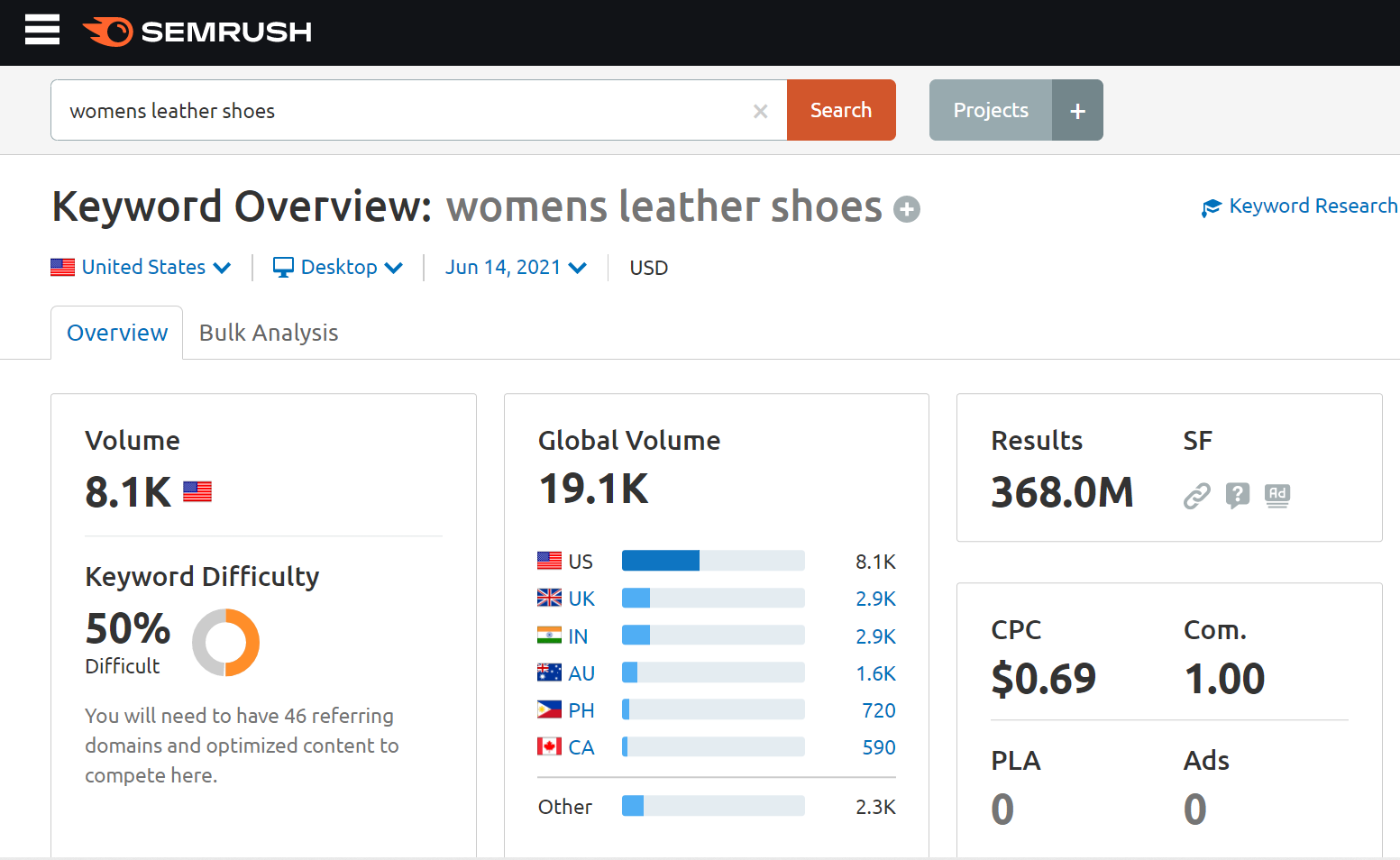Click the Philippines flag icon
This screenshot has height=860, width=1400.
(x=549, y=709)
